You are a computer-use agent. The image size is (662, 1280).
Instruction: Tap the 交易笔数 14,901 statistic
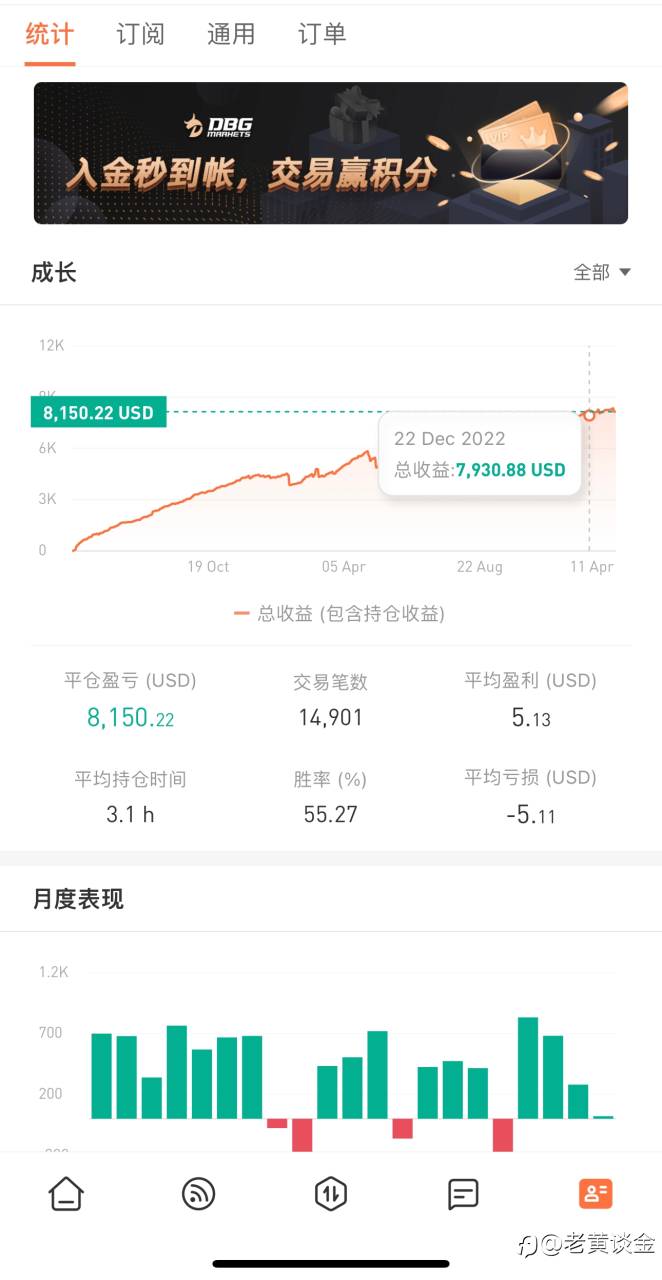330,700
